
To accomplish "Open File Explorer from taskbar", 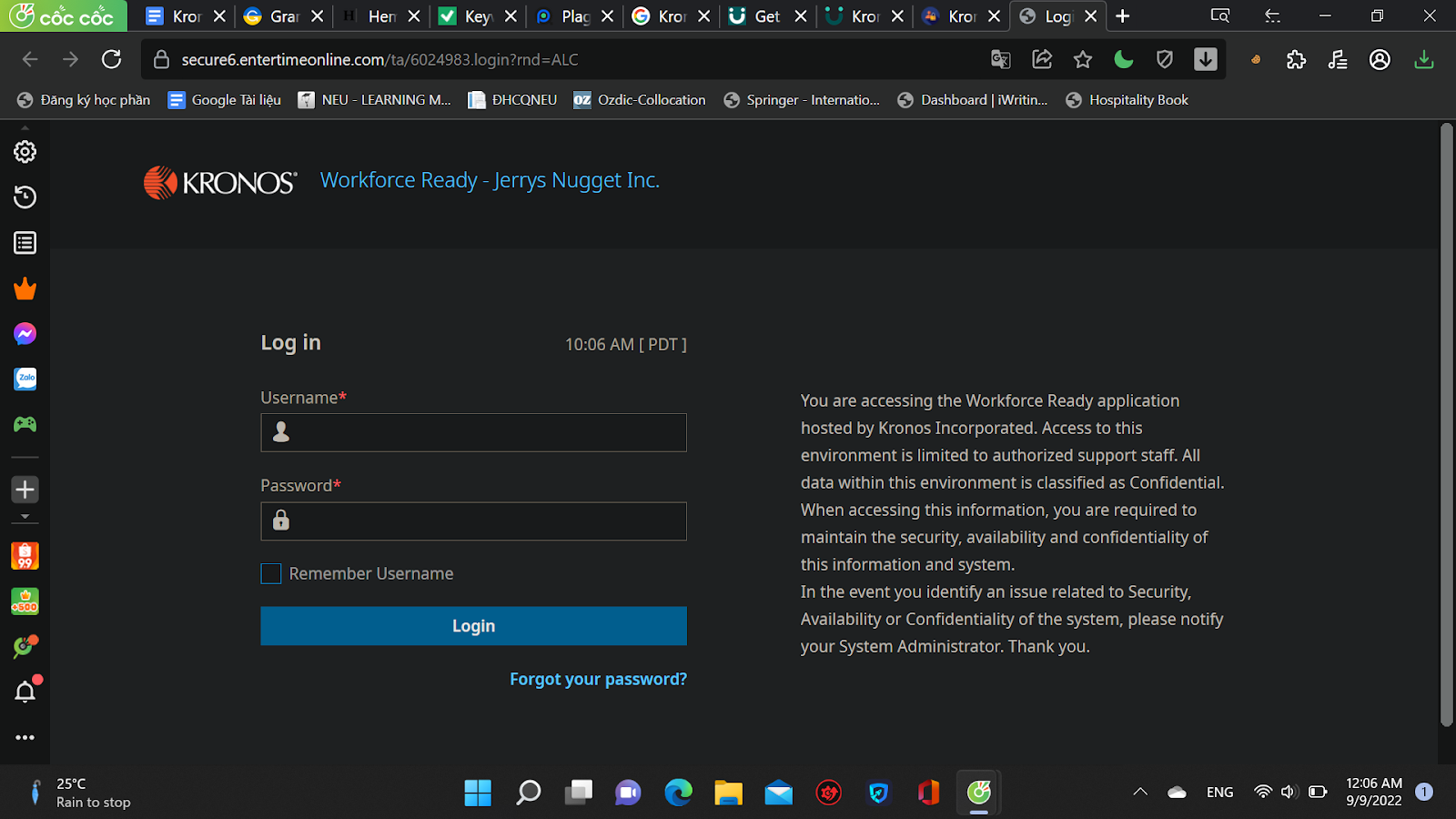I will click(729, 793).
